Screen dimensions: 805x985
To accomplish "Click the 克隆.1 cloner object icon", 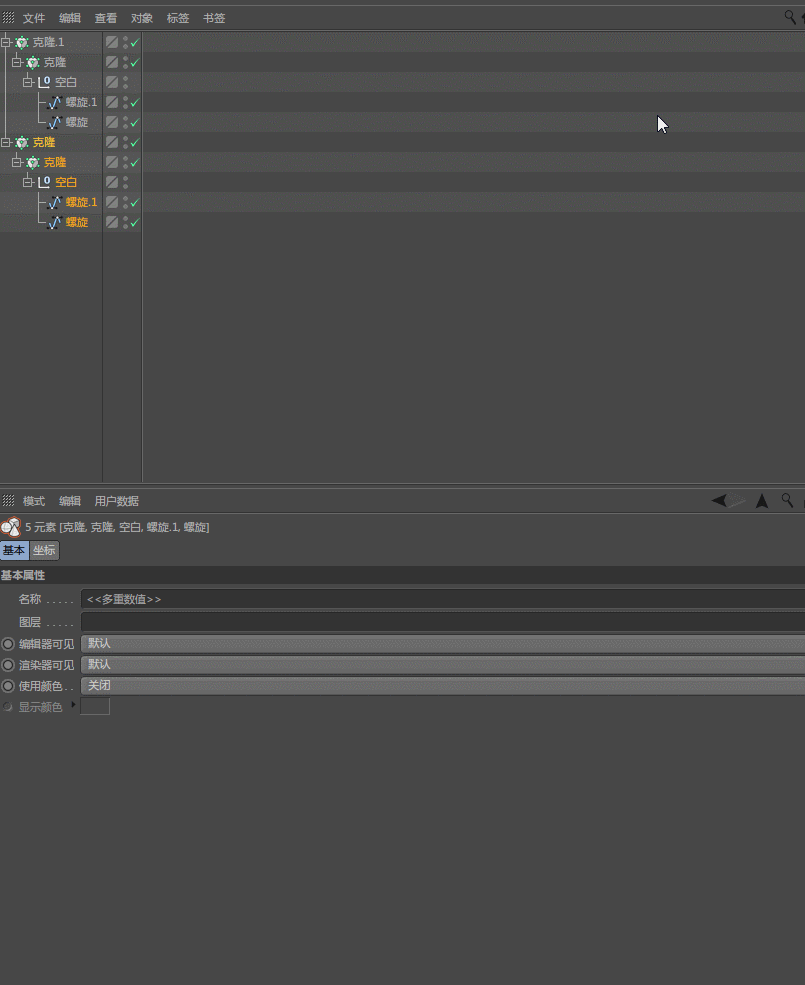I will click(21, 42).
